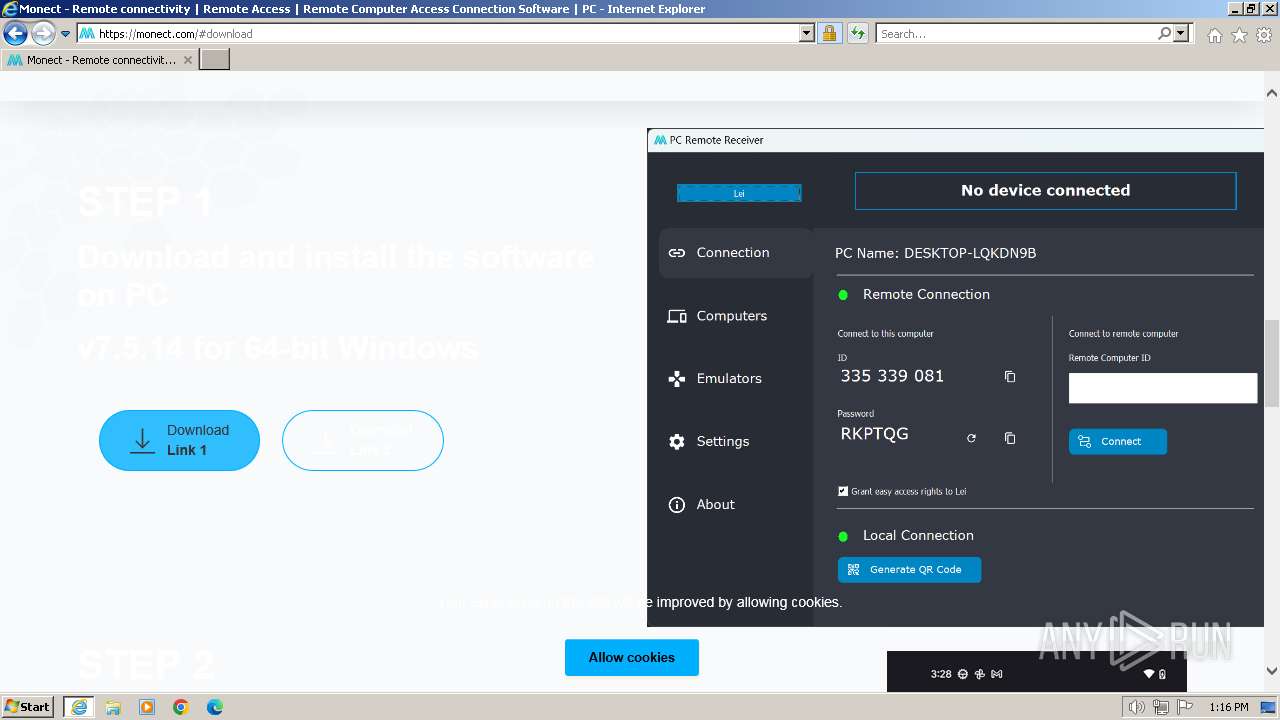Open the recent pages dropdown arrow

[65, 34]
